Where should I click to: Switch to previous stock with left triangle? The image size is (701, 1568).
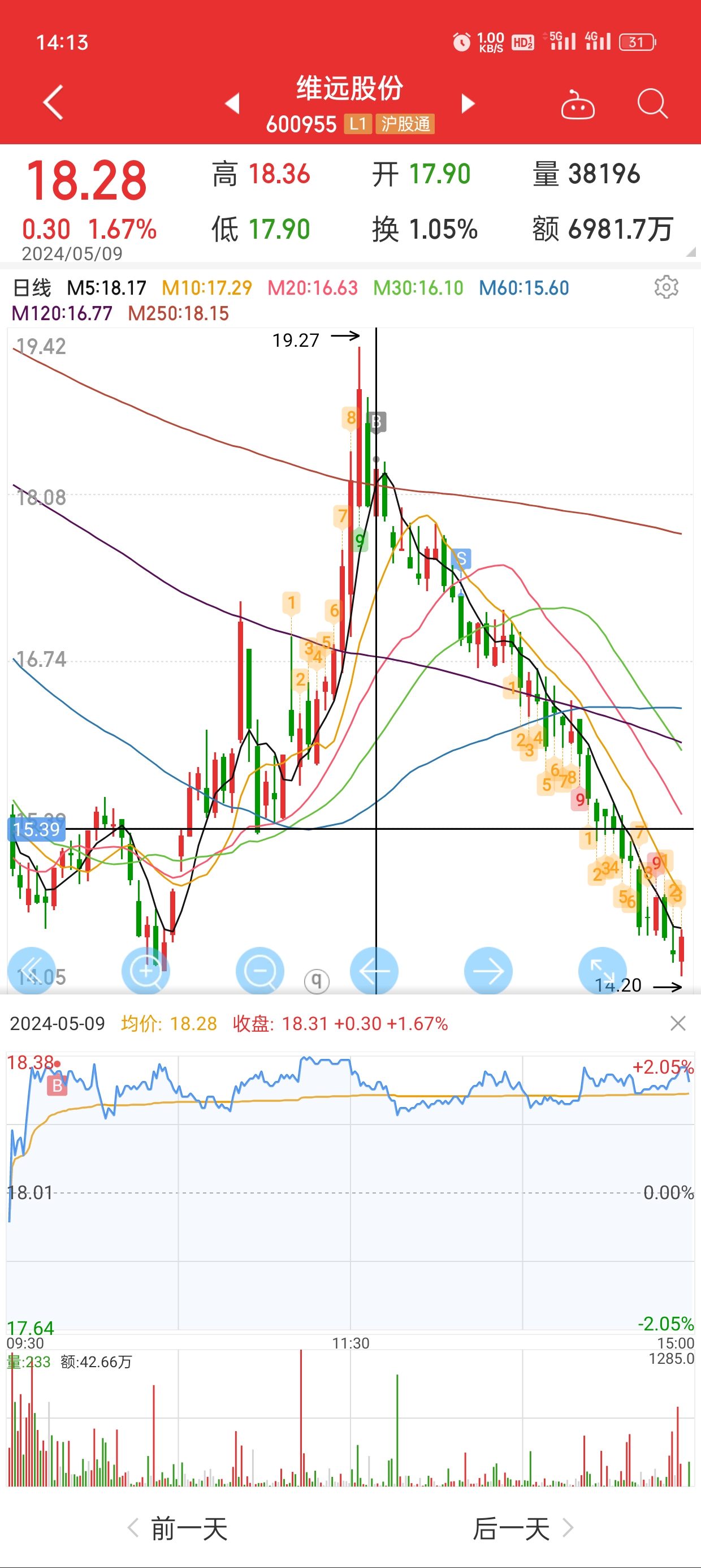pos(232,103)
